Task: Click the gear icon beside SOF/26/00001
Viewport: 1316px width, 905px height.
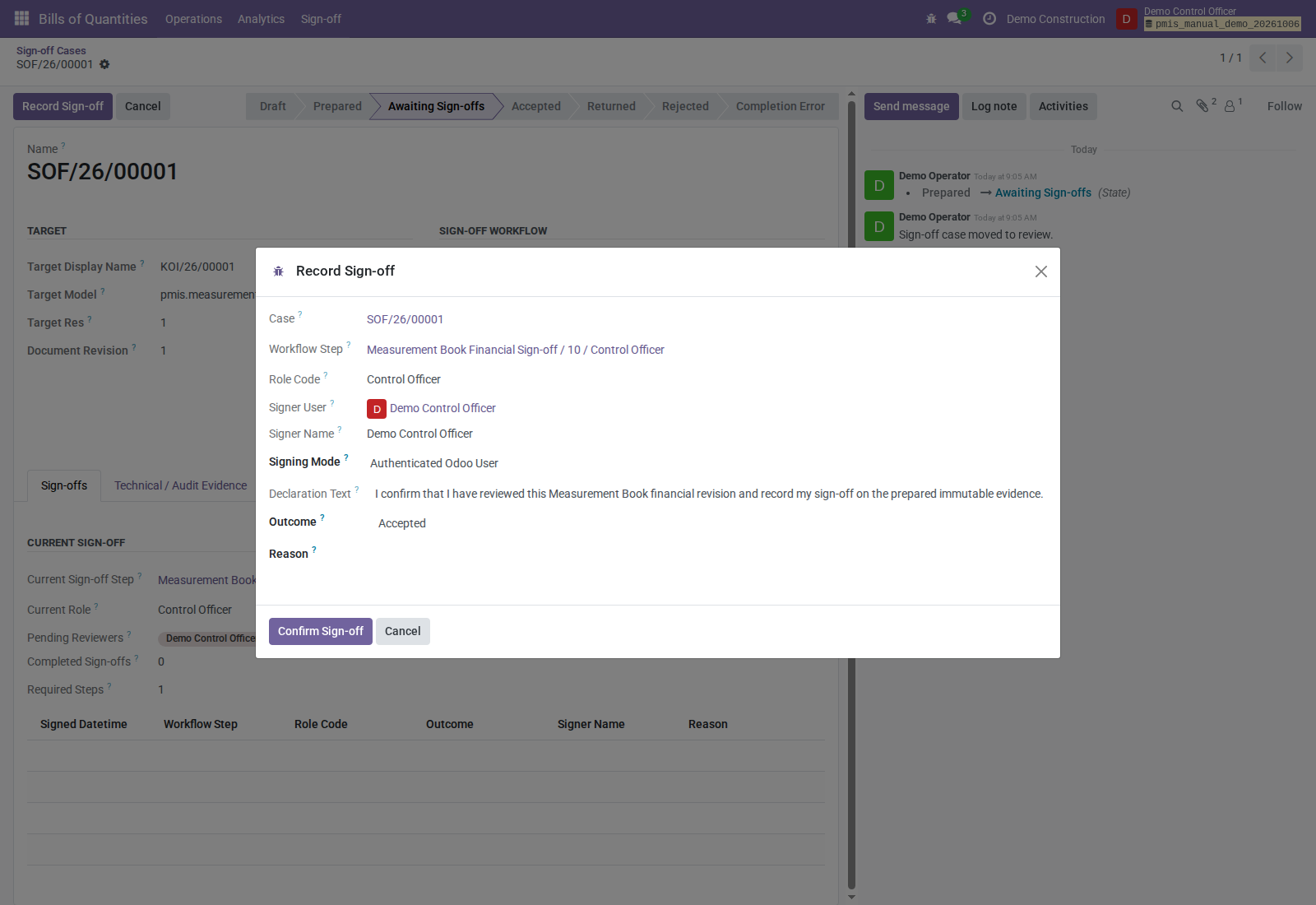Action: (x=104, y=64)
